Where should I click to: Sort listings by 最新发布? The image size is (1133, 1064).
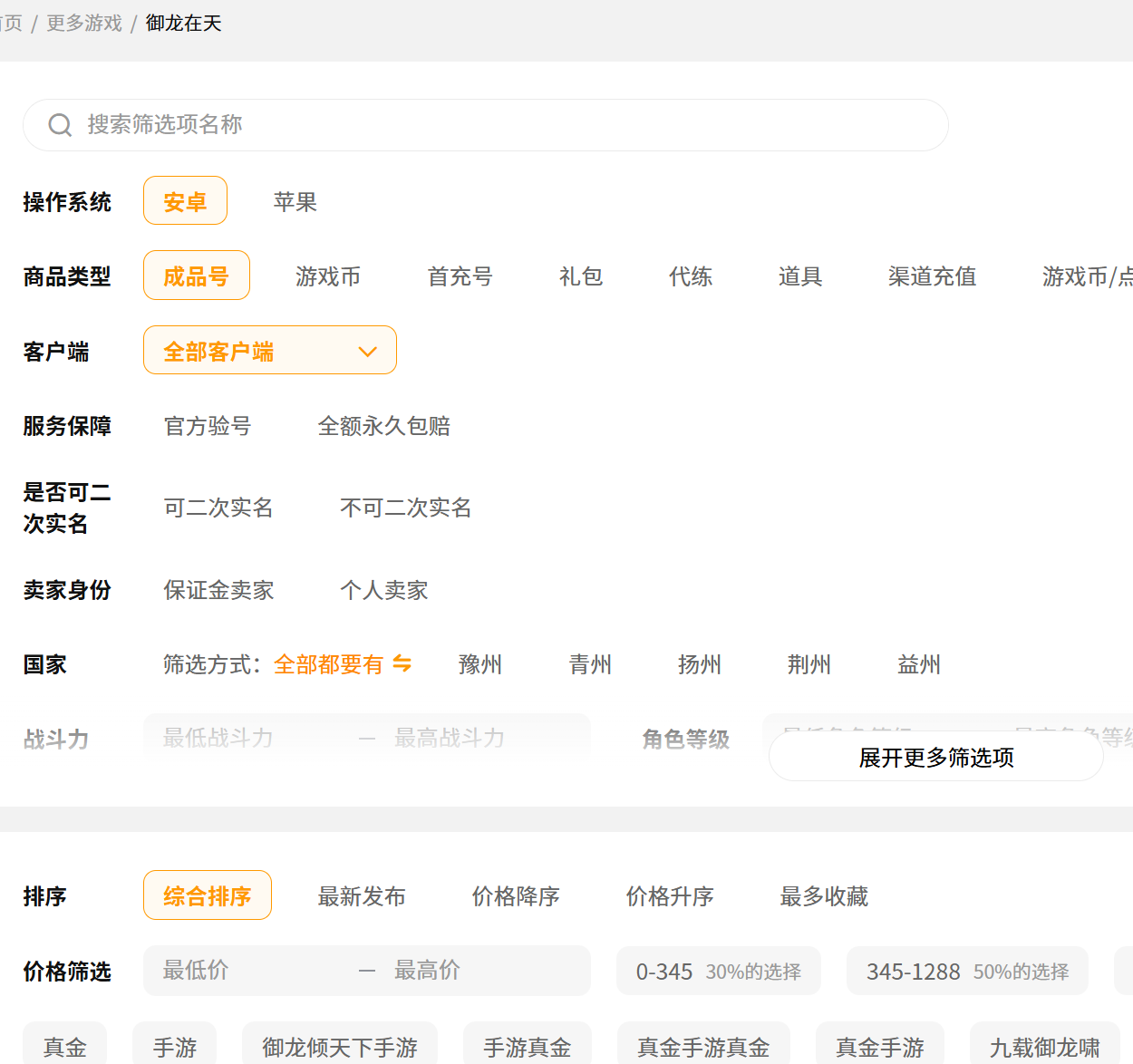[361, 896]
